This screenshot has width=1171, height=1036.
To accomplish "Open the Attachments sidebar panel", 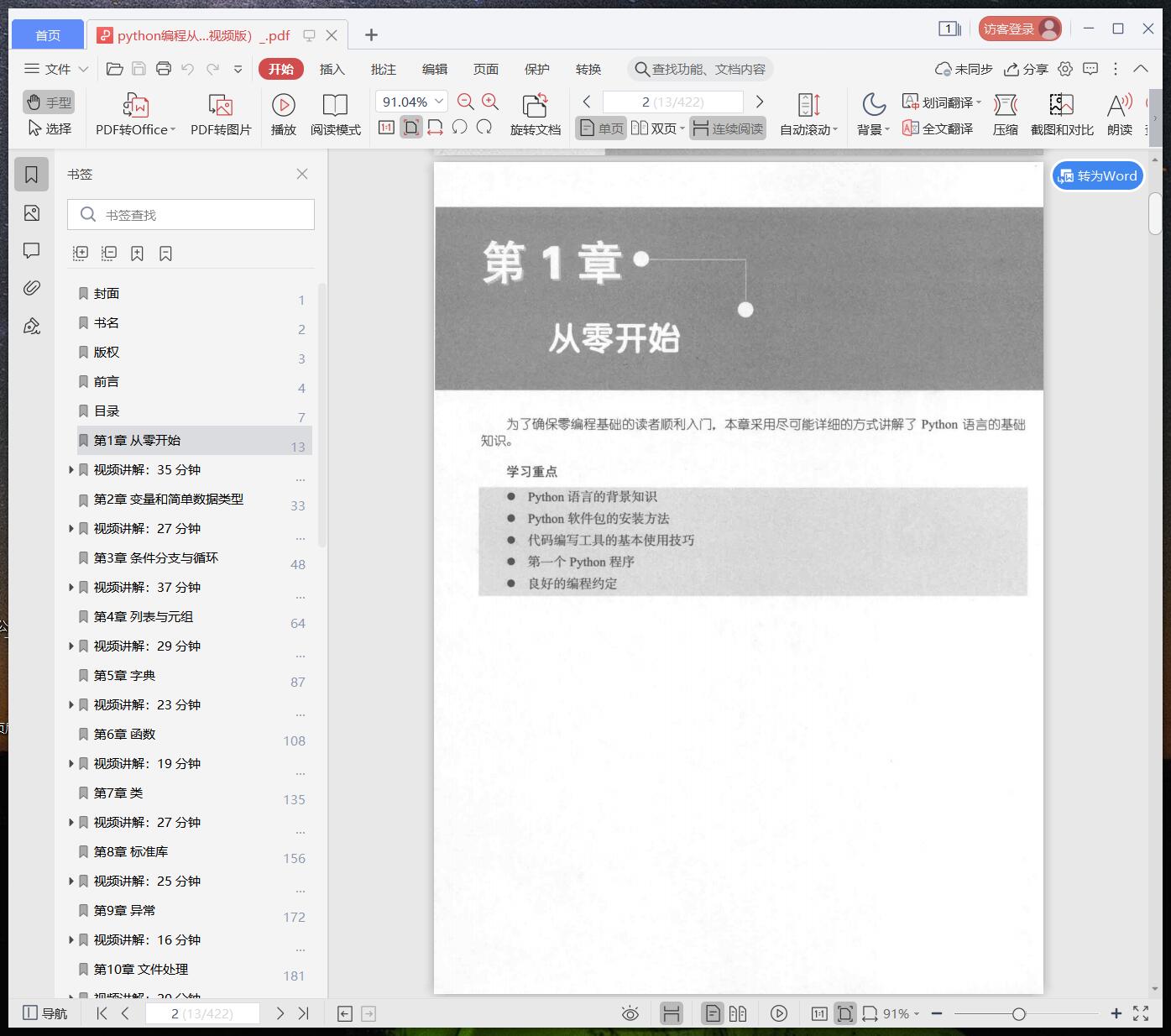I will pyautogui.click(x=32, y=288).
